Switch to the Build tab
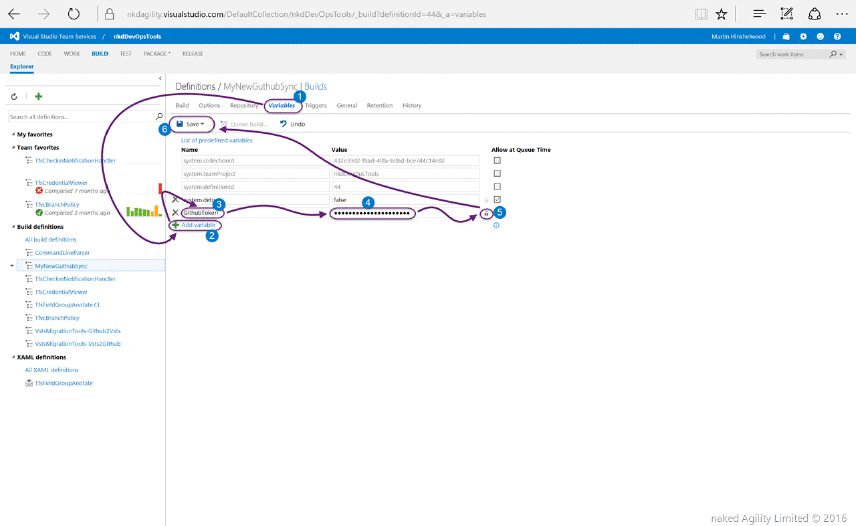This screenshot has width=856, height=526. [182, 105]
